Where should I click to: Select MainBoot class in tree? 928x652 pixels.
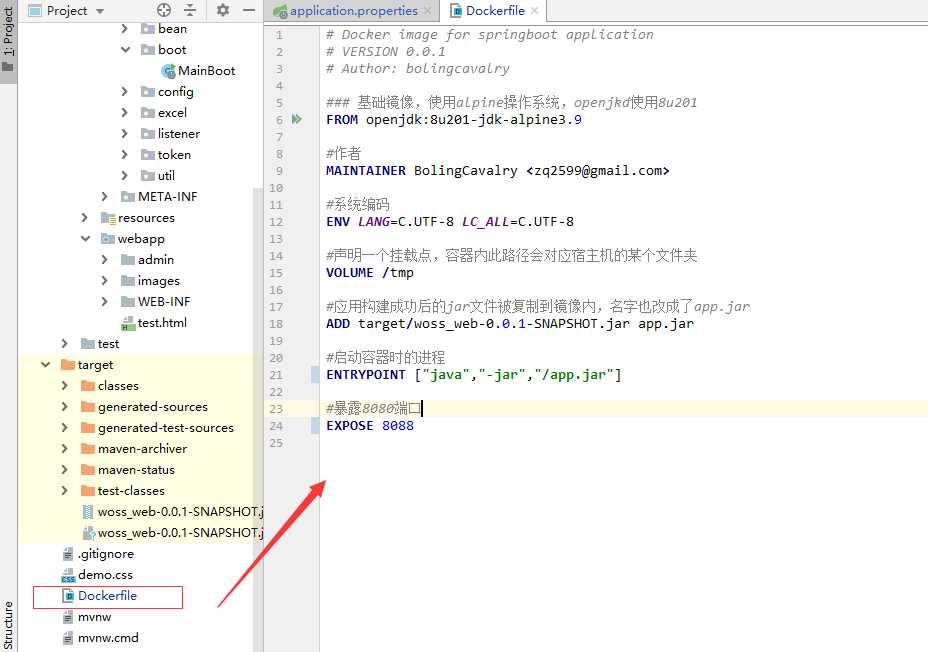click(x=206, y=71)
